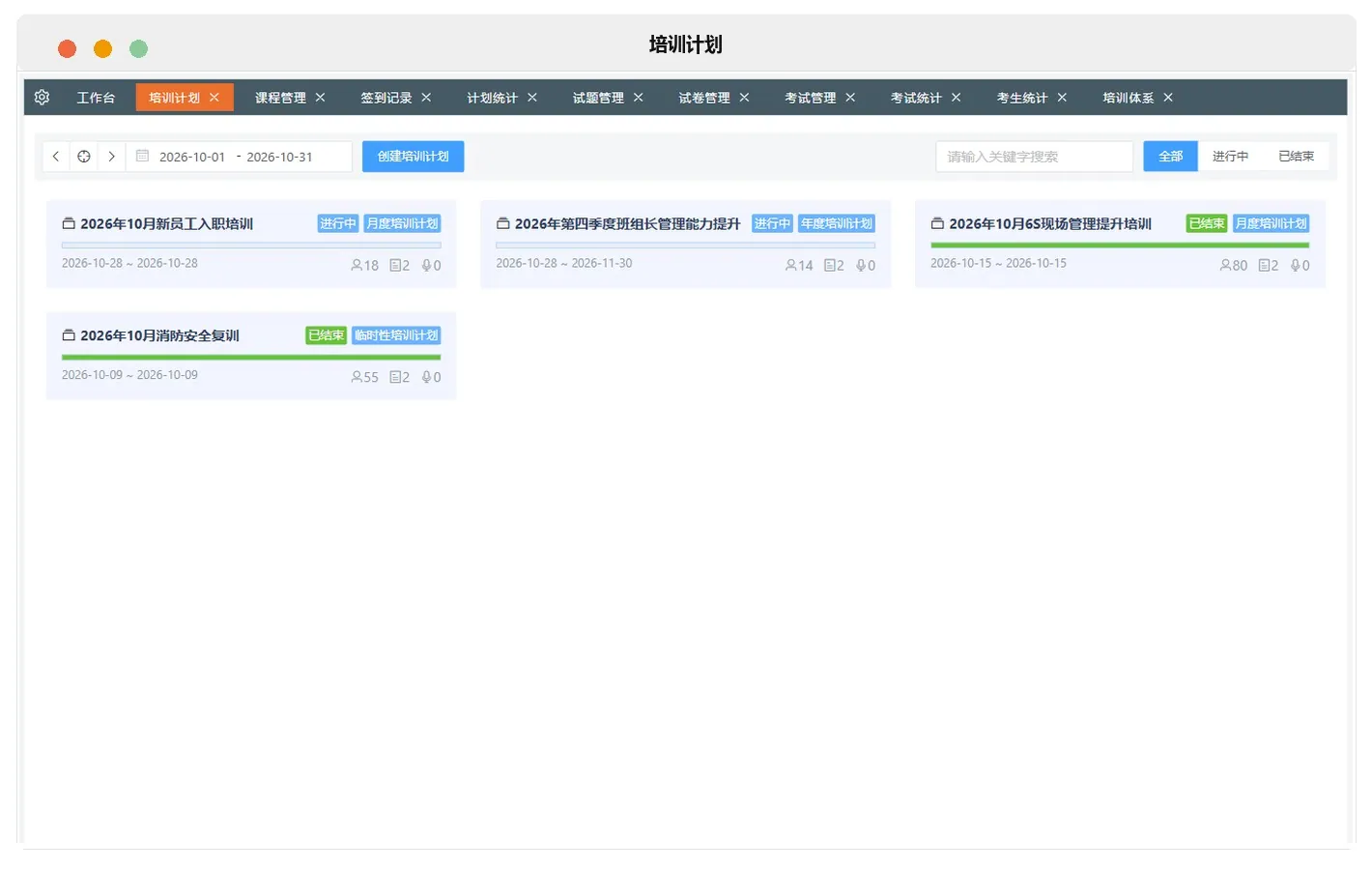Open the 2026年第四季度班组长管理能力提升 plan
This screenshot has height=870, width=1372.
[x=627, y=224]
